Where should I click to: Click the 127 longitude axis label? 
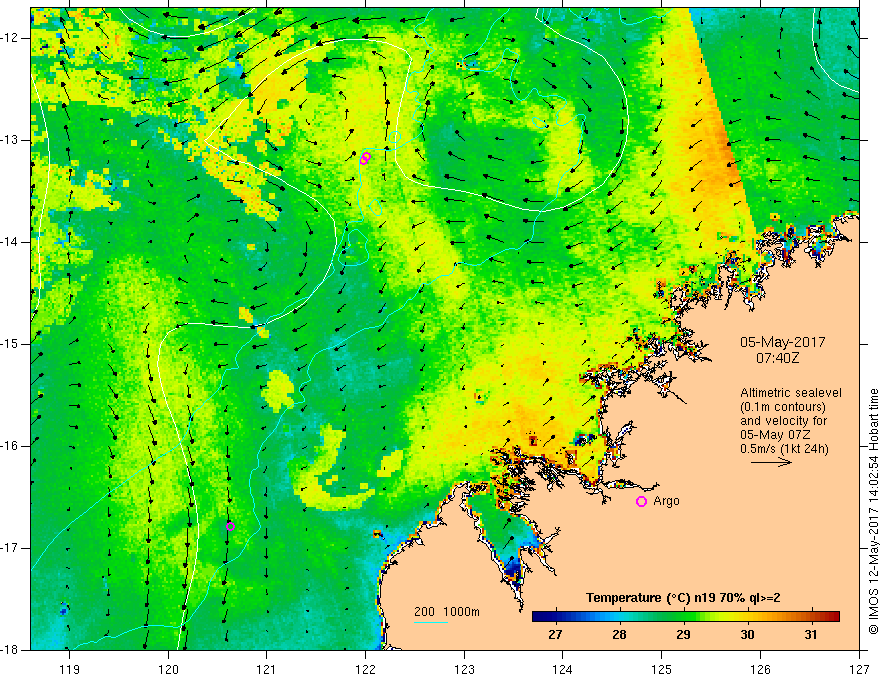(859, 669)
